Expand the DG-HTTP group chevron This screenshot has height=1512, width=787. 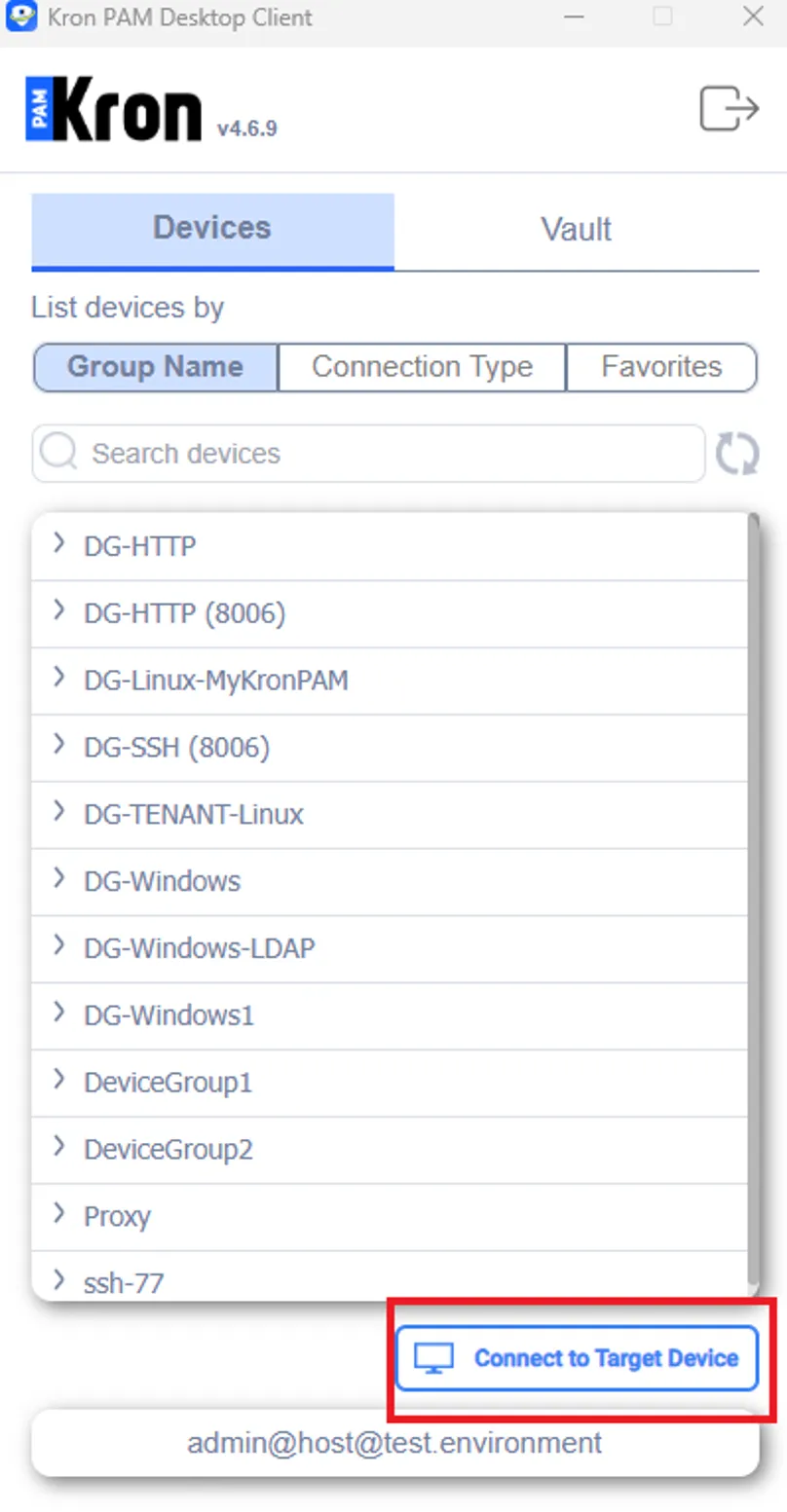(x=59, y=543)
